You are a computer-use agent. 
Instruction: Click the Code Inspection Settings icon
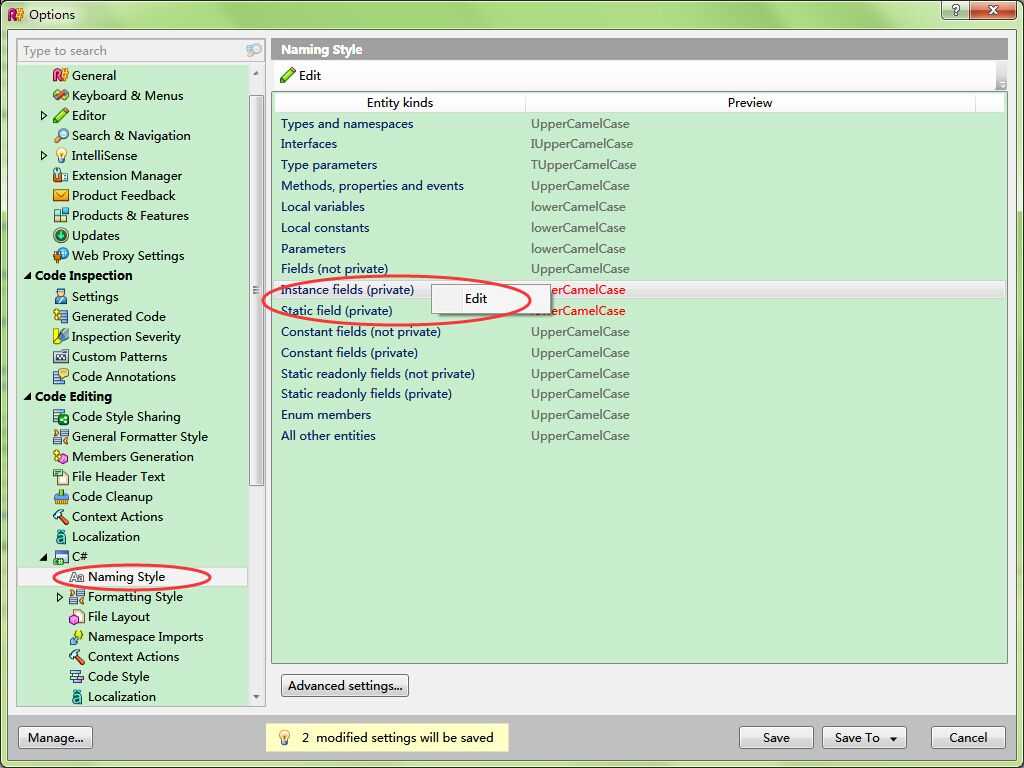pos(61,296)
